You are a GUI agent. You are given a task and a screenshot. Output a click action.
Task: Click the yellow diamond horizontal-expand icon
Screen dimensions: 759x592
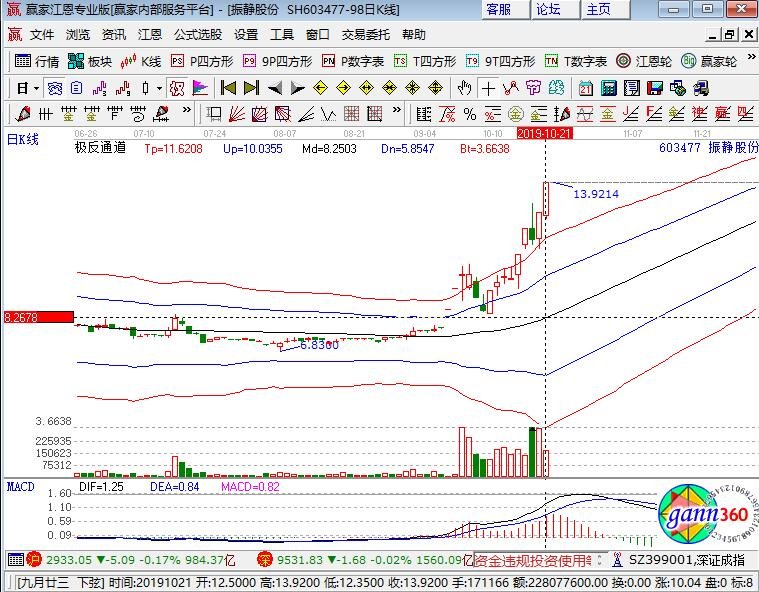[366, 88]
